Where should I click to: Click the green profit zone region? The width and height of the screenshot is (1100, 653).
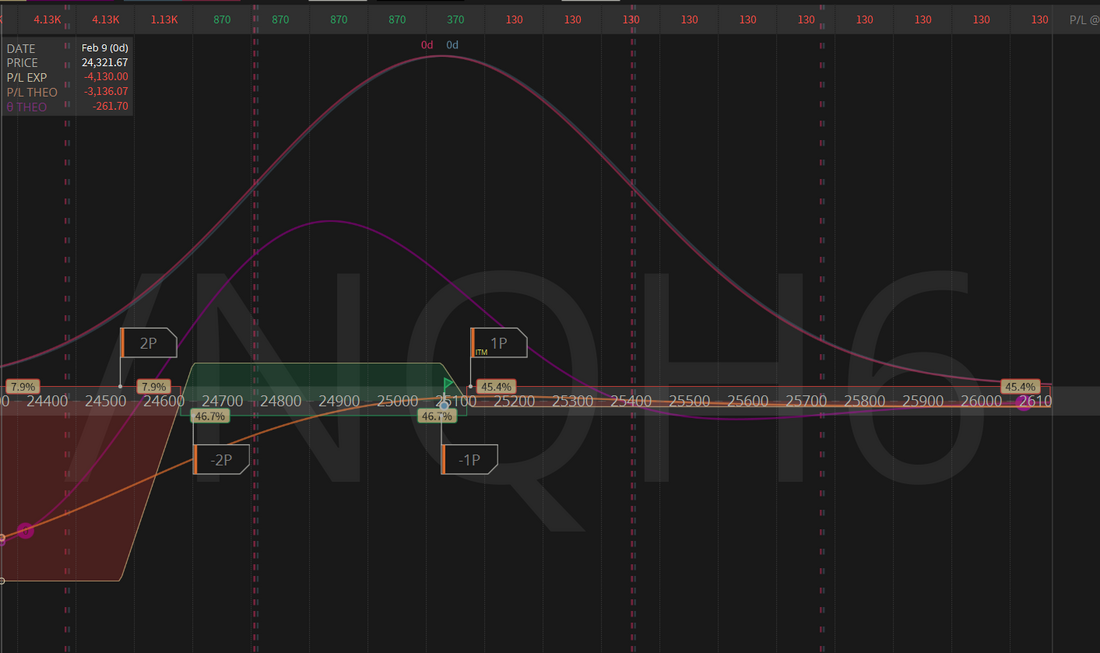pyautogui.click(x=310, y=380)
